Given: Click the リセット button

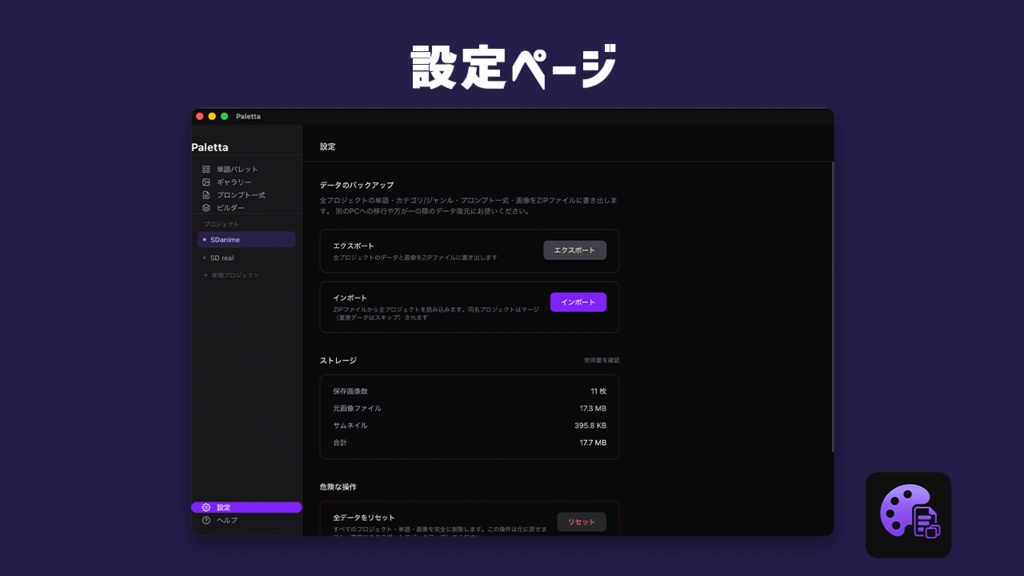Looking at the screenshot, I should pos(581,522).
